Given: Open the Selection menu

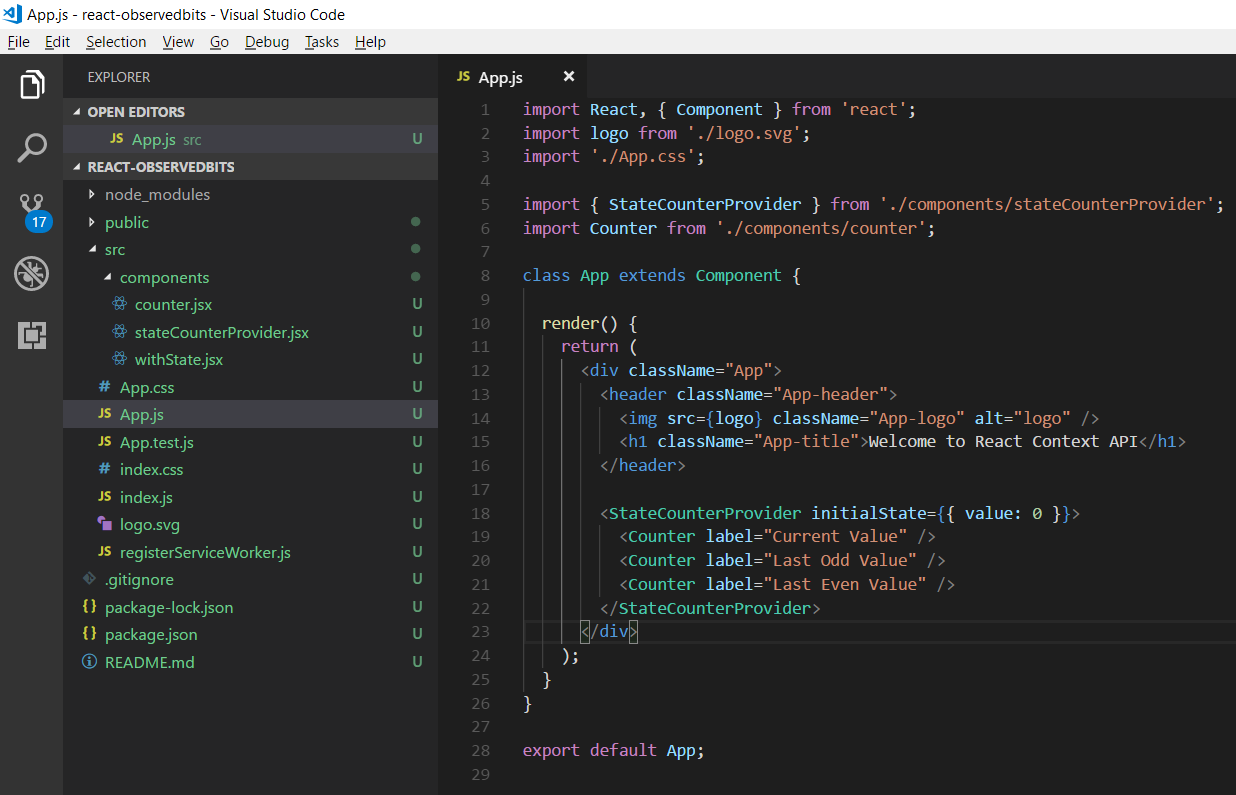Looking at the screenshot, I should click(x=116, y=42).
